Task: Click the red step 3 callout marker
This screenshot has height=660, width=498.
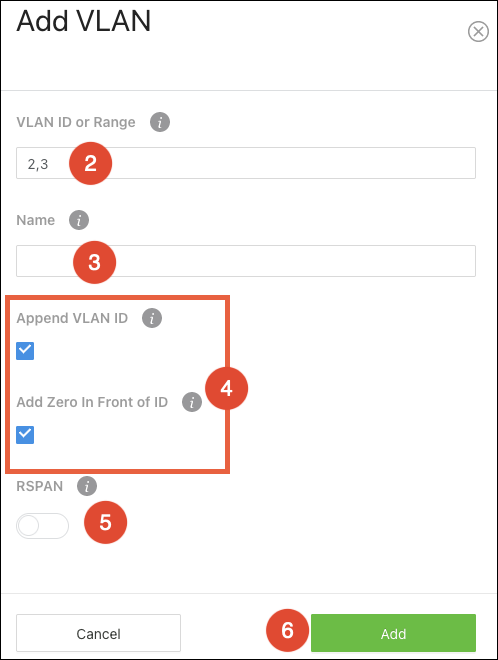Action: (94, 262)
